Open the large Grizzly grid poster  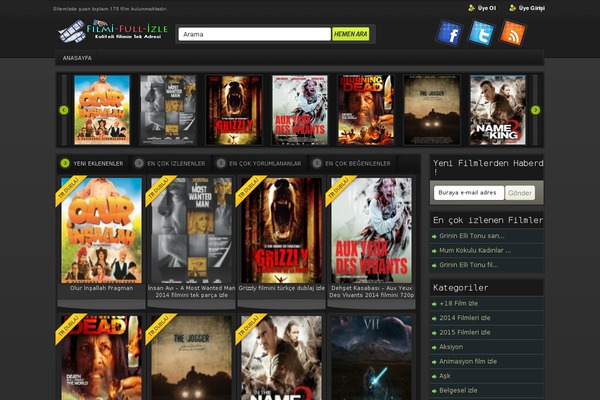[282, 230]
